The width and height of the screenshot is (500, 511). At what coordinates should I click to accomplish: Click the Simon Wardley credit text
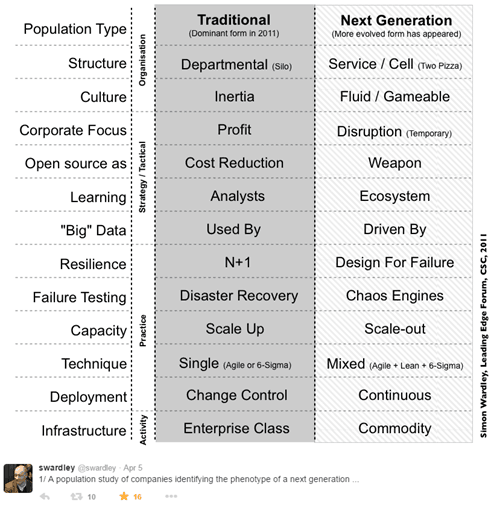click(484, 336)
